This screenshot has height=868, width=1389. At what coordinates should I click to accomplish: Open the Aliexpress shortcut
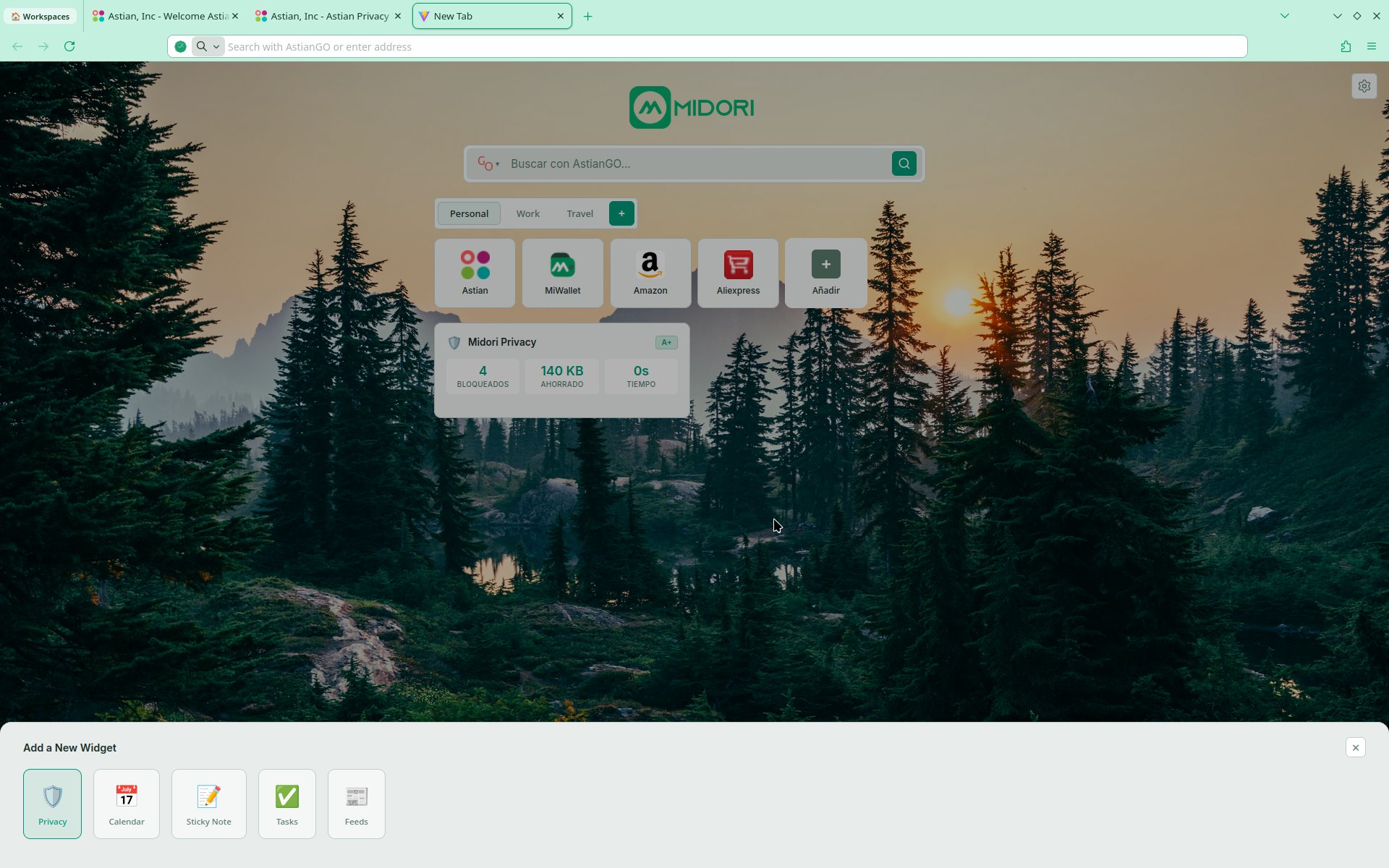pos(738,273)
